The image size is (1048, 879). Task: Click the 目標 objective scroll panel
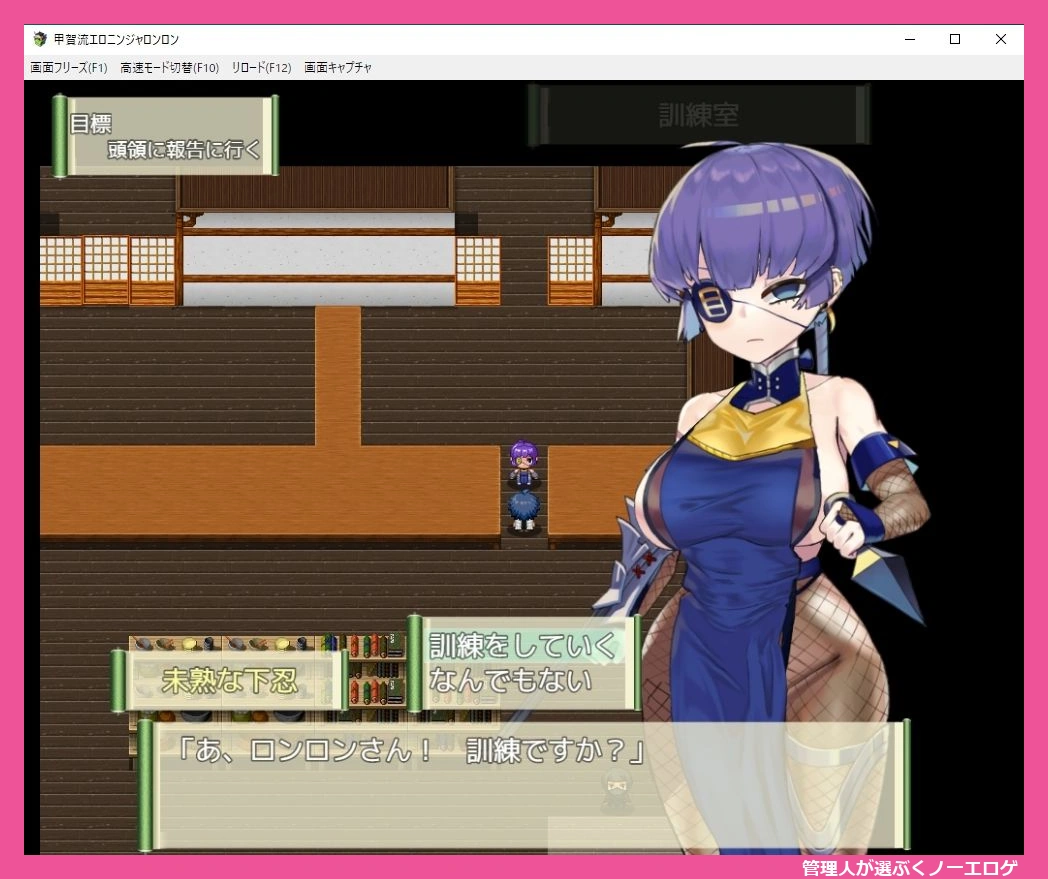[x=166, y=136]
